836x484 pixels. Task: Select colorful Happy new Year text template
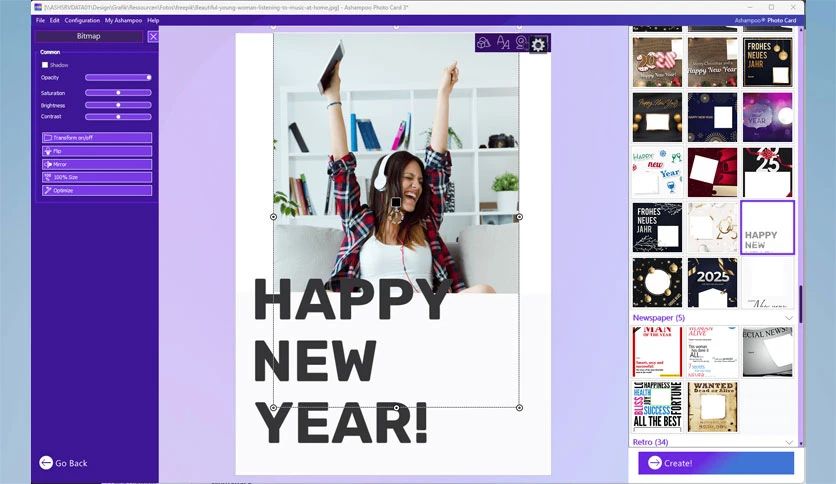tap(657, 173)
